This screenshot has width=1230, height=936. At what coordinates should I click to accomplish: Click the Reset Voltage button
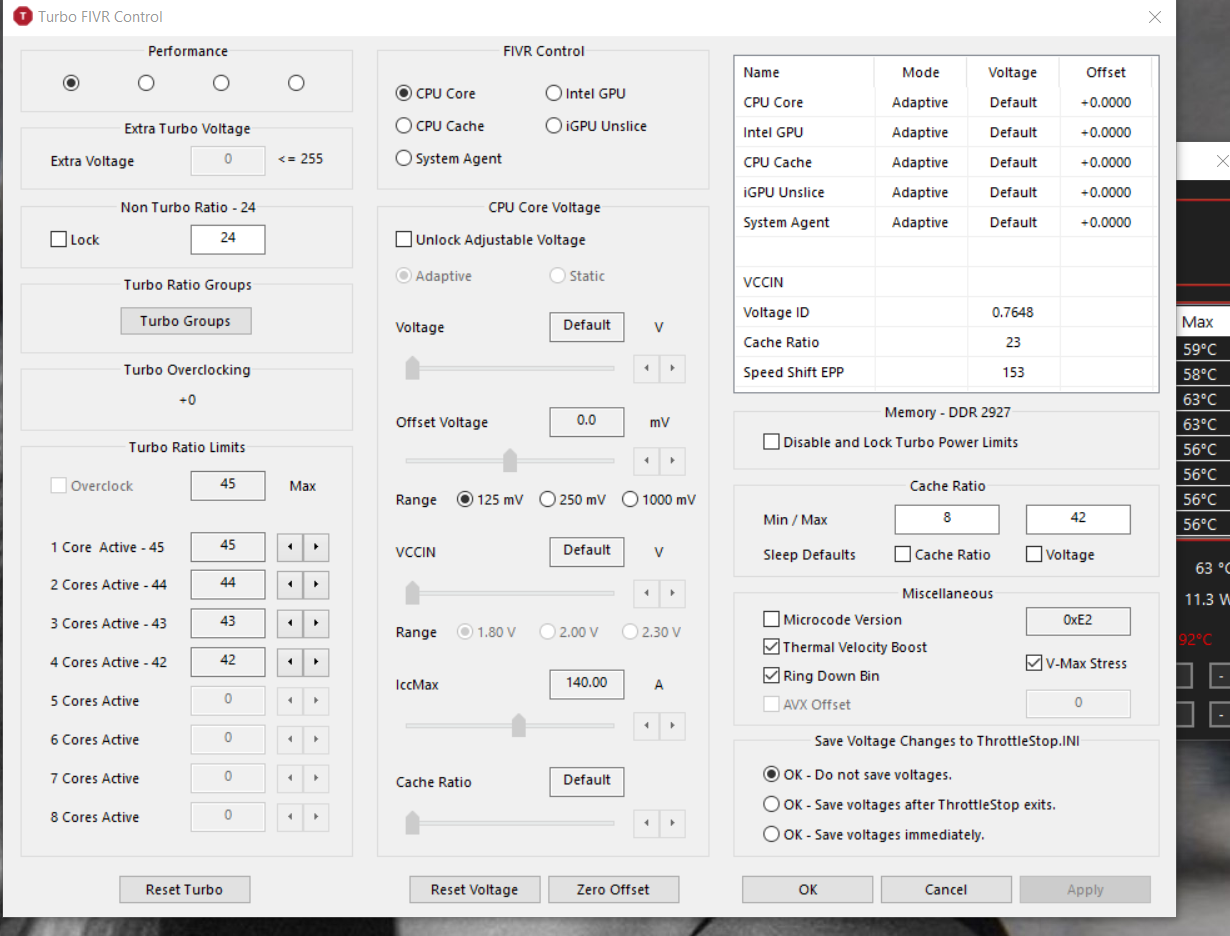point(474,889)
